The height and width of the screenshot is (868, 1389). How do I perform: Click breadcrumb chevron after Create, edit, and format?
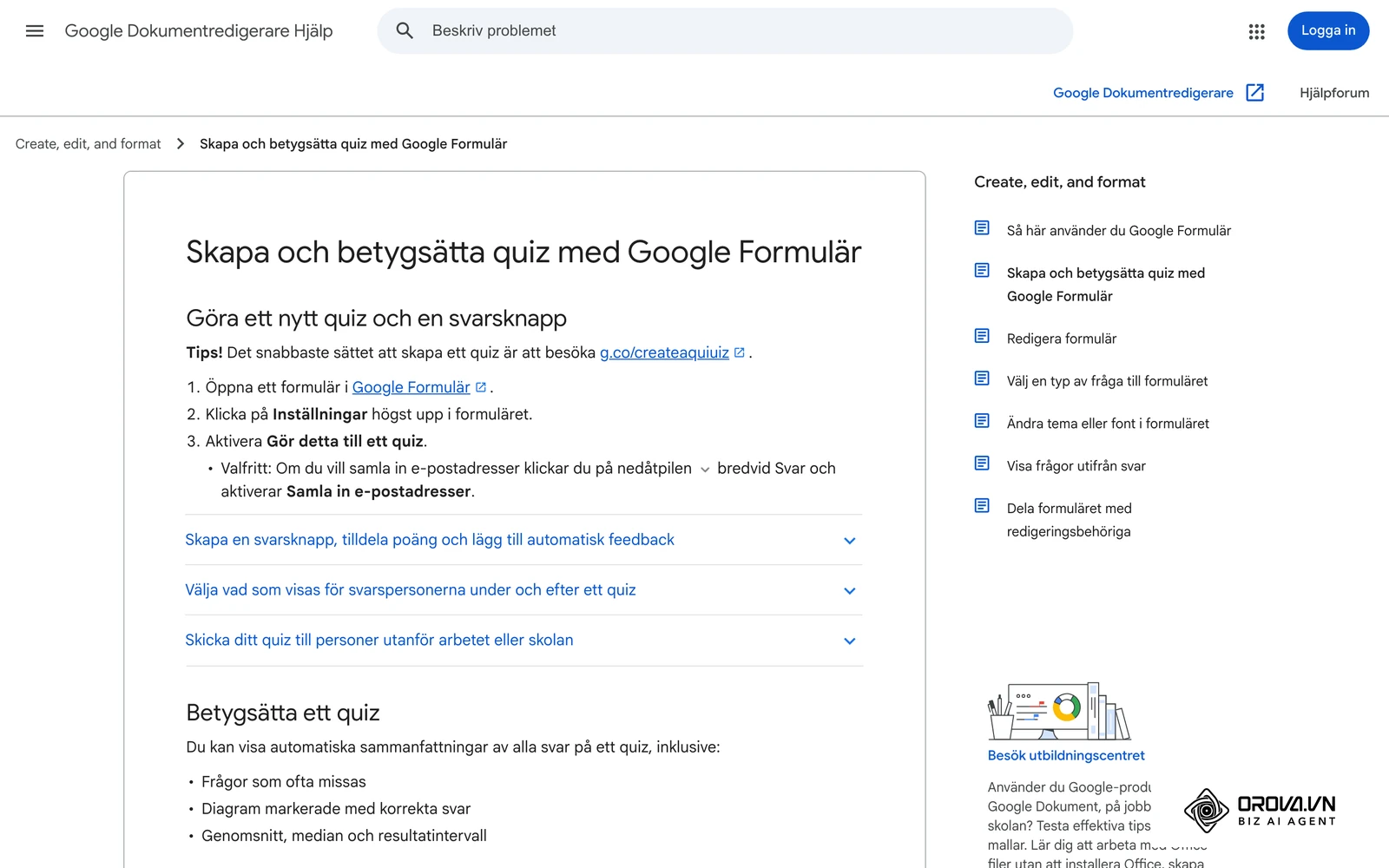click(x=181, y=144)
